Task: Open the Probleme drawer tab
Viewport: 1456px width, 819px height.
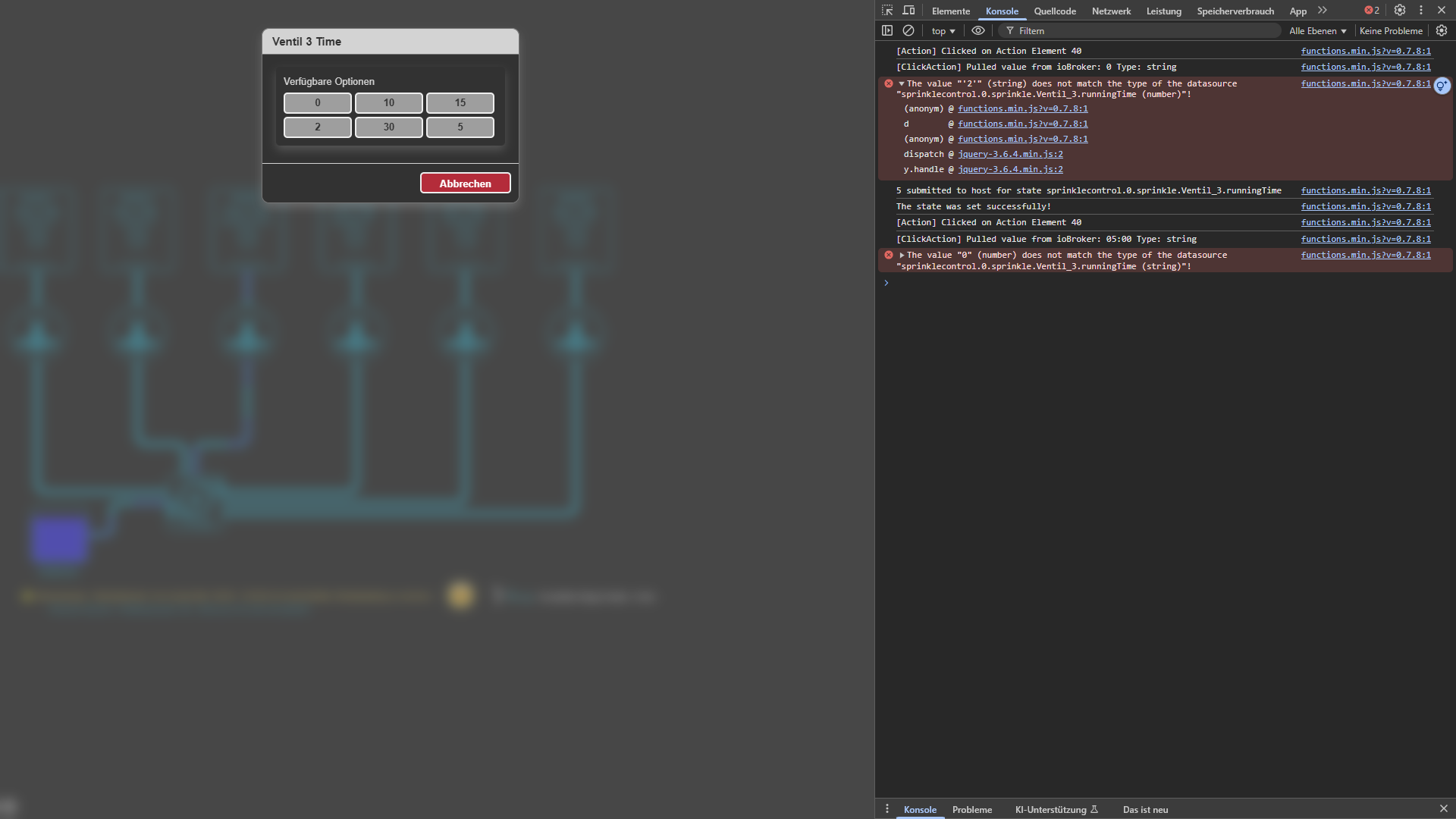Action: [x=971, y=810]
